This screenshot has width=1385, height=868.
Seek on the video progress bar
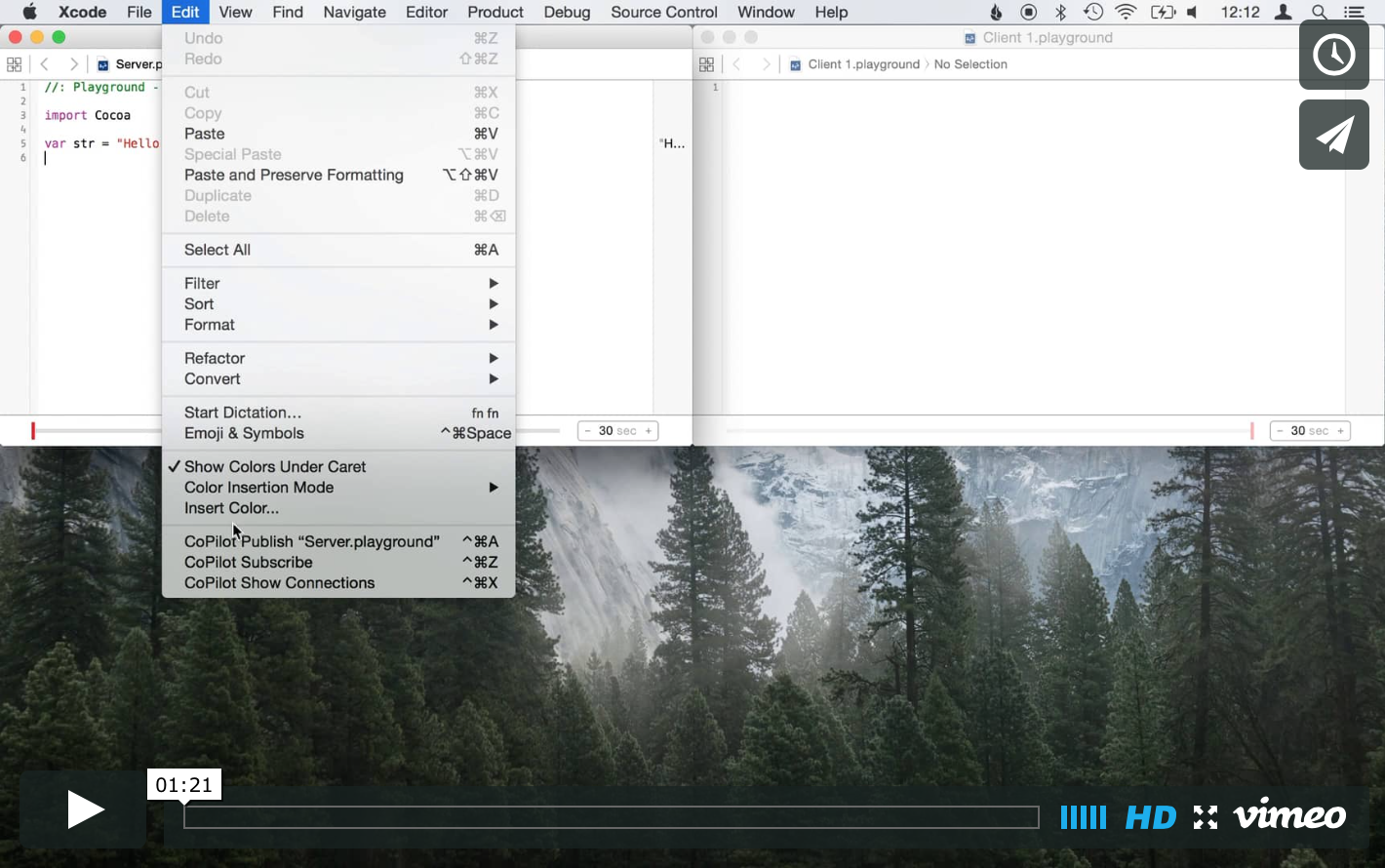click(611, 817)
